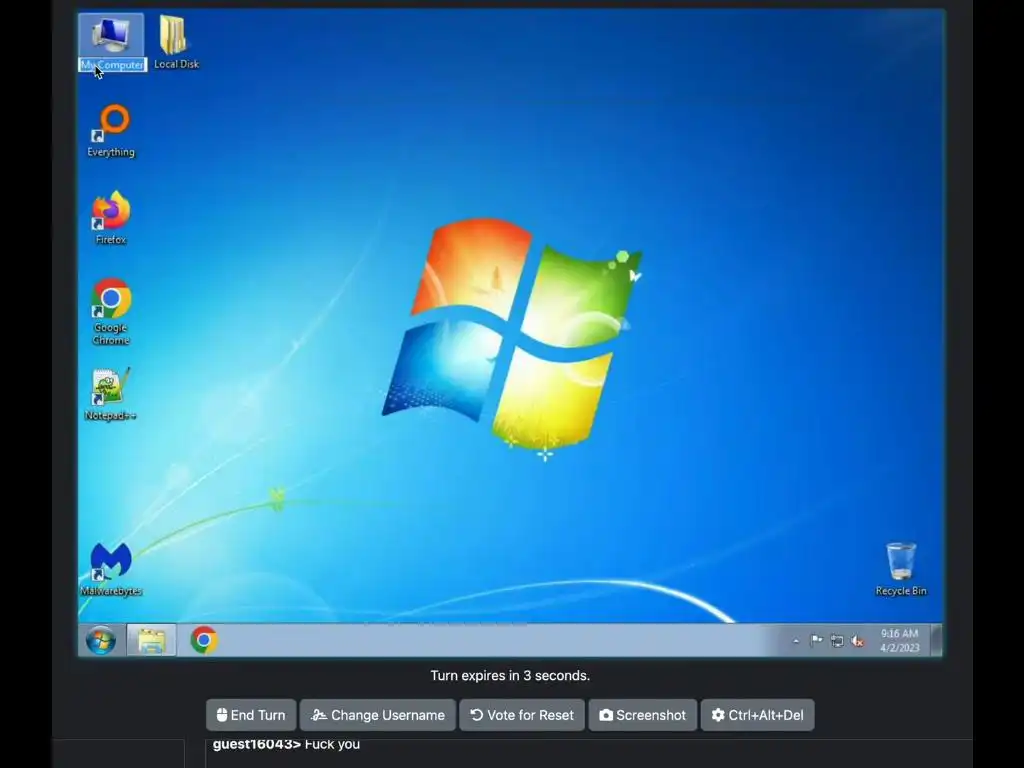Select the Notepad++ desktop shortcut
This screenshot has height=768, width=1024.
(110, 394)
